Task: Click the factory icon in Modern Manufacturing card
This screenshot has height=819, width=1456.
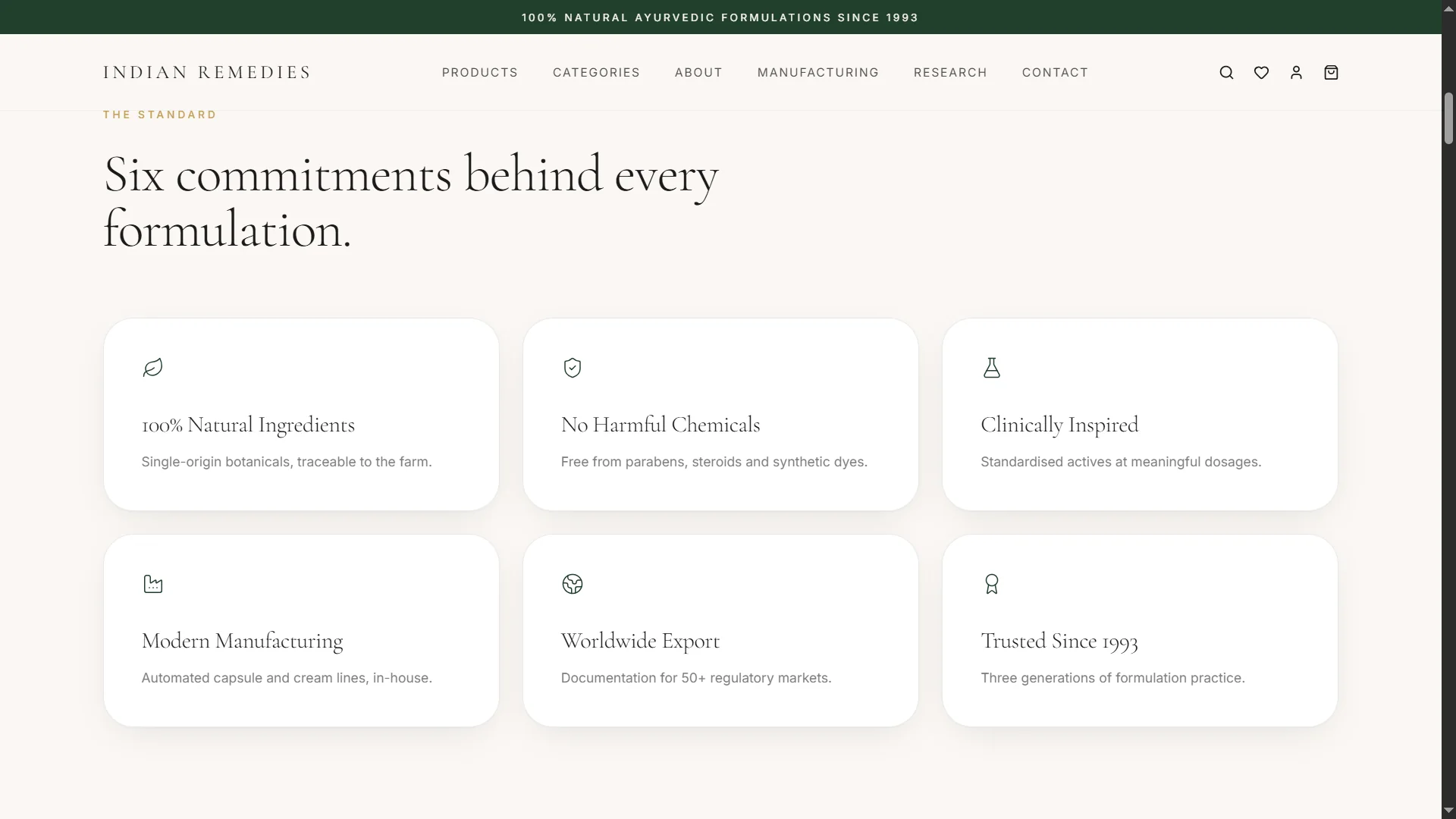Action: click(x=152, y=584)
